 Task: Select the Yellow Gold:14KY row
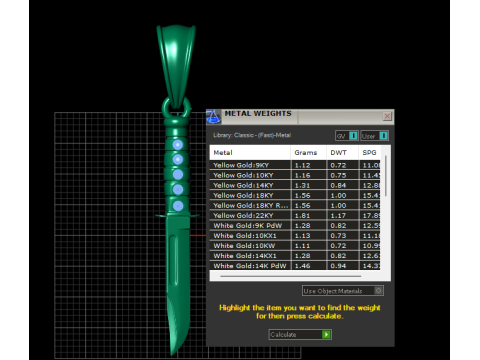pos(295,185)
